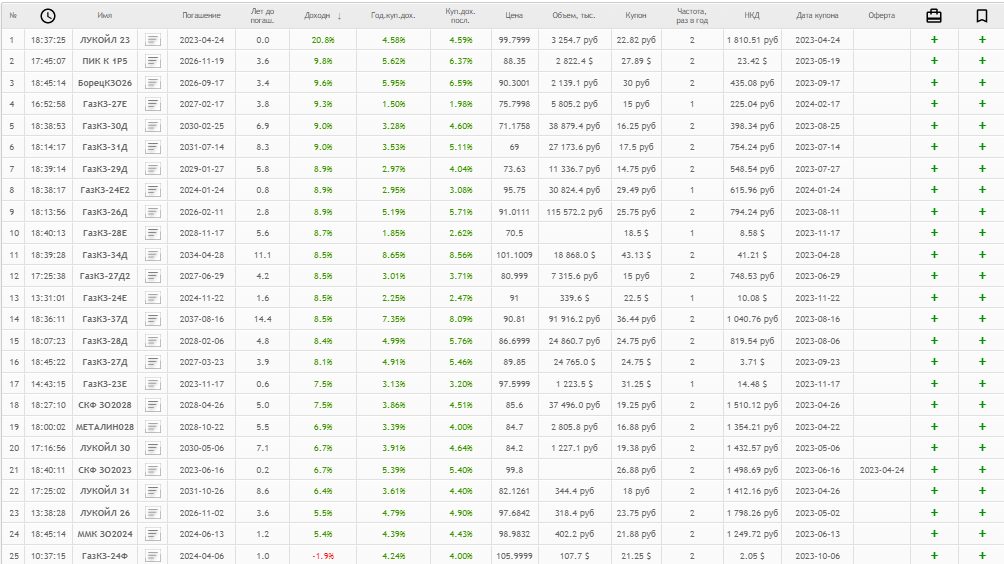1004x564 pixels.
Task: Open details icon for ЛУКОЙЛ 23
Action: (x=152, y=40)
